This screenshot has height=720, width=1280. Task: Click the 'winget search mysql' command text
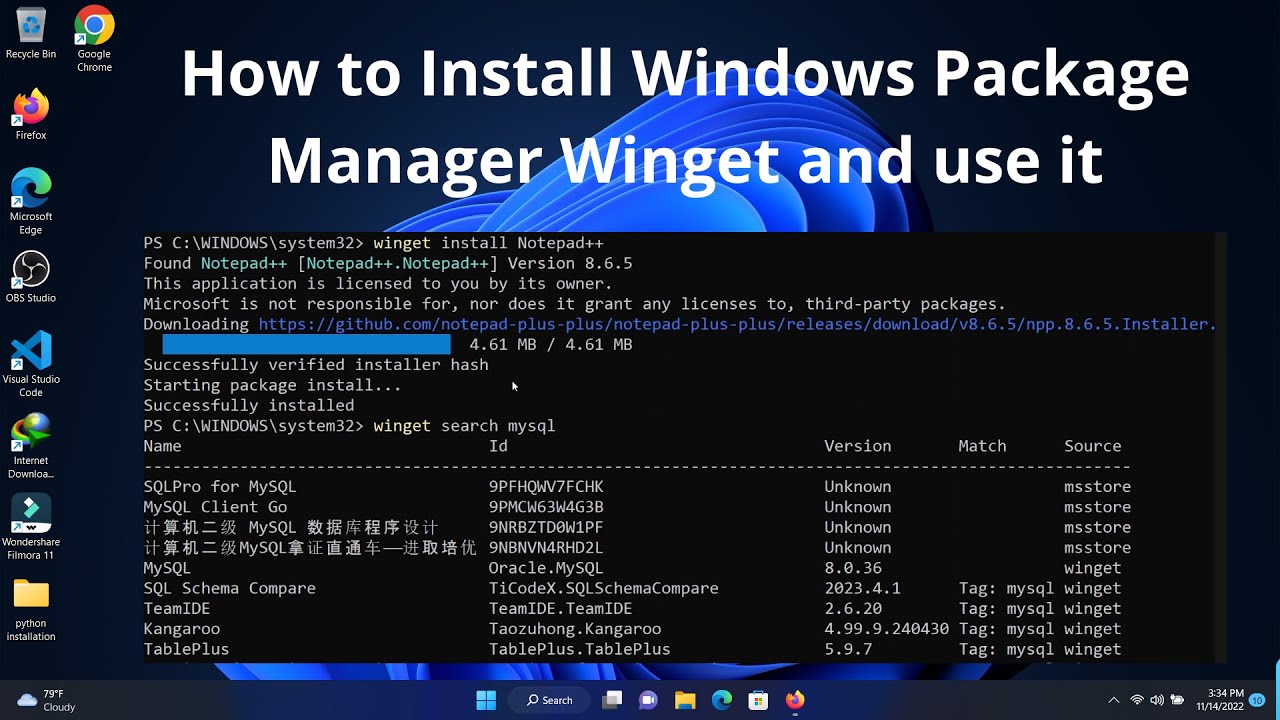[x=464, y=426]
